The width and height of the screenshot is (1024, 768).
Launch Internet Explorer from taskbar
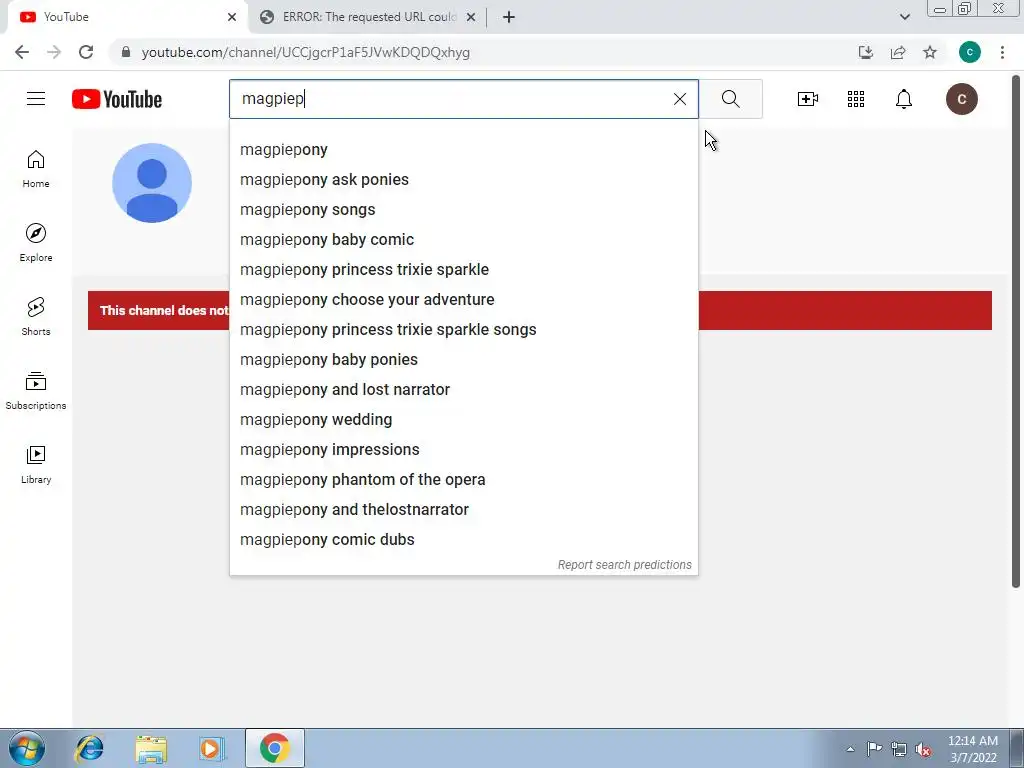click(x=89, y=748)
